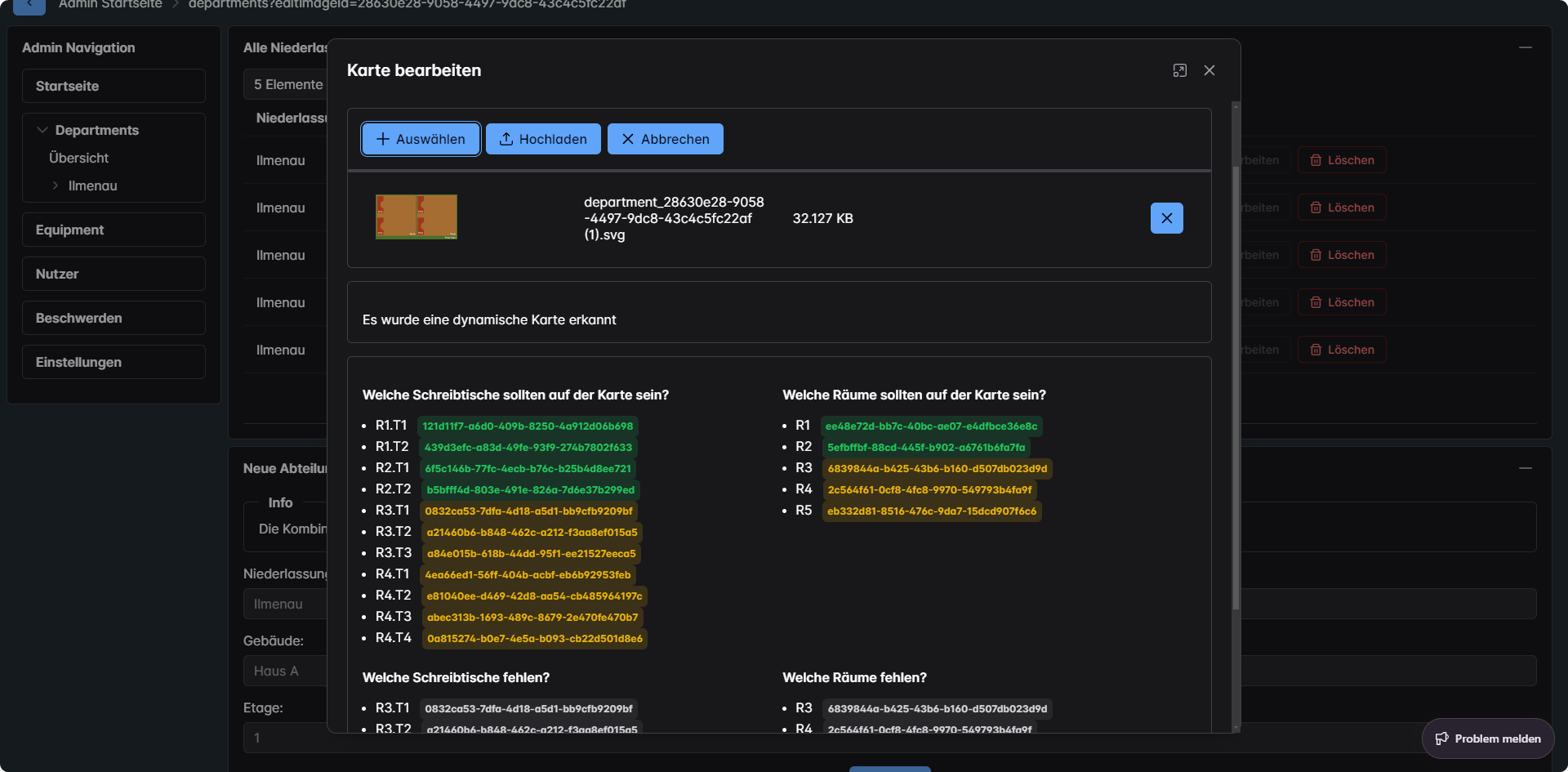Collapse the Departments tree section
The height and width of the screenshot is (772, 1568).
[42, 130]
